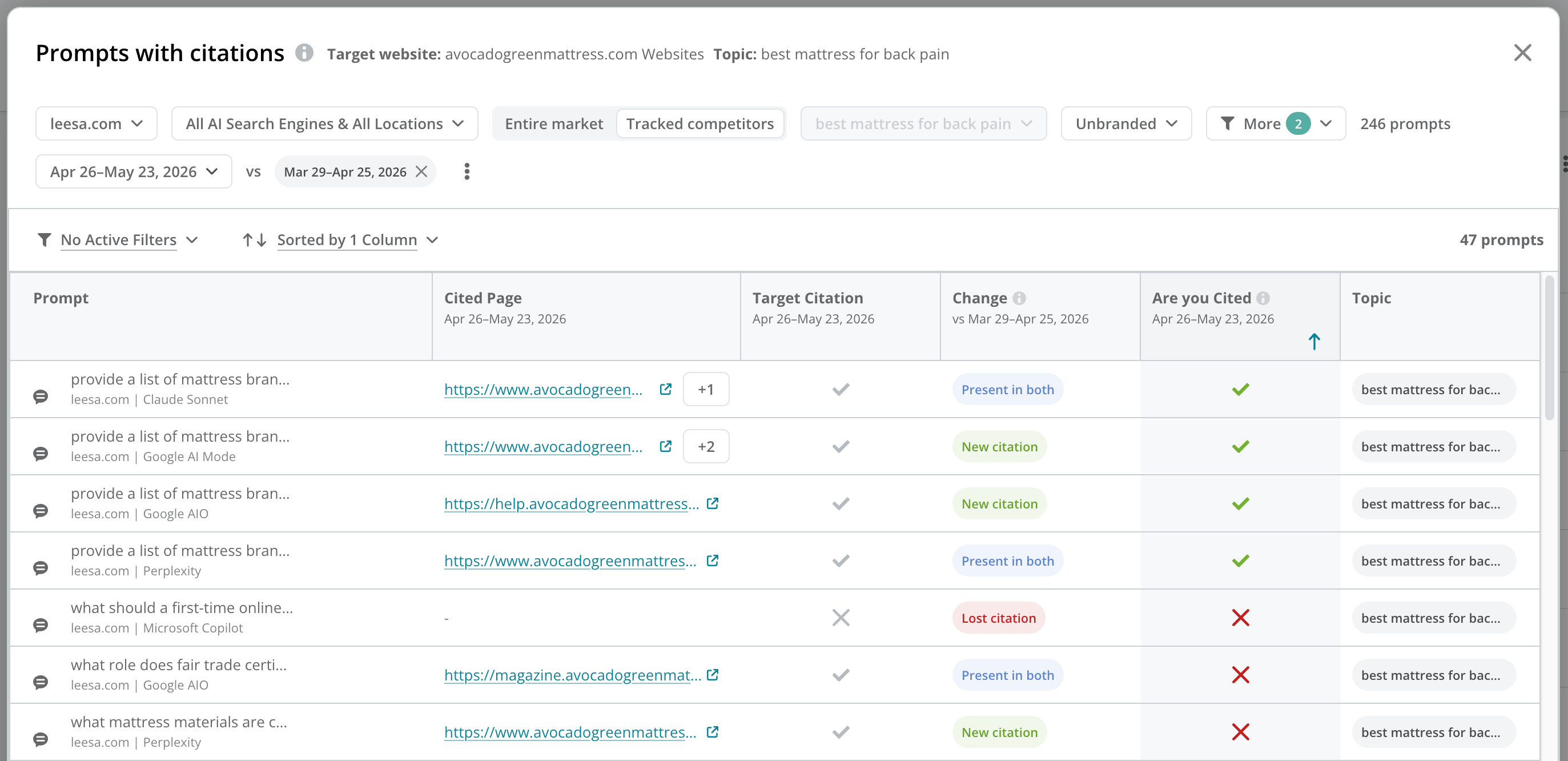
Task: Open avocadogreen link in Claude Sonnet row
Action: (x=543, y=390)
